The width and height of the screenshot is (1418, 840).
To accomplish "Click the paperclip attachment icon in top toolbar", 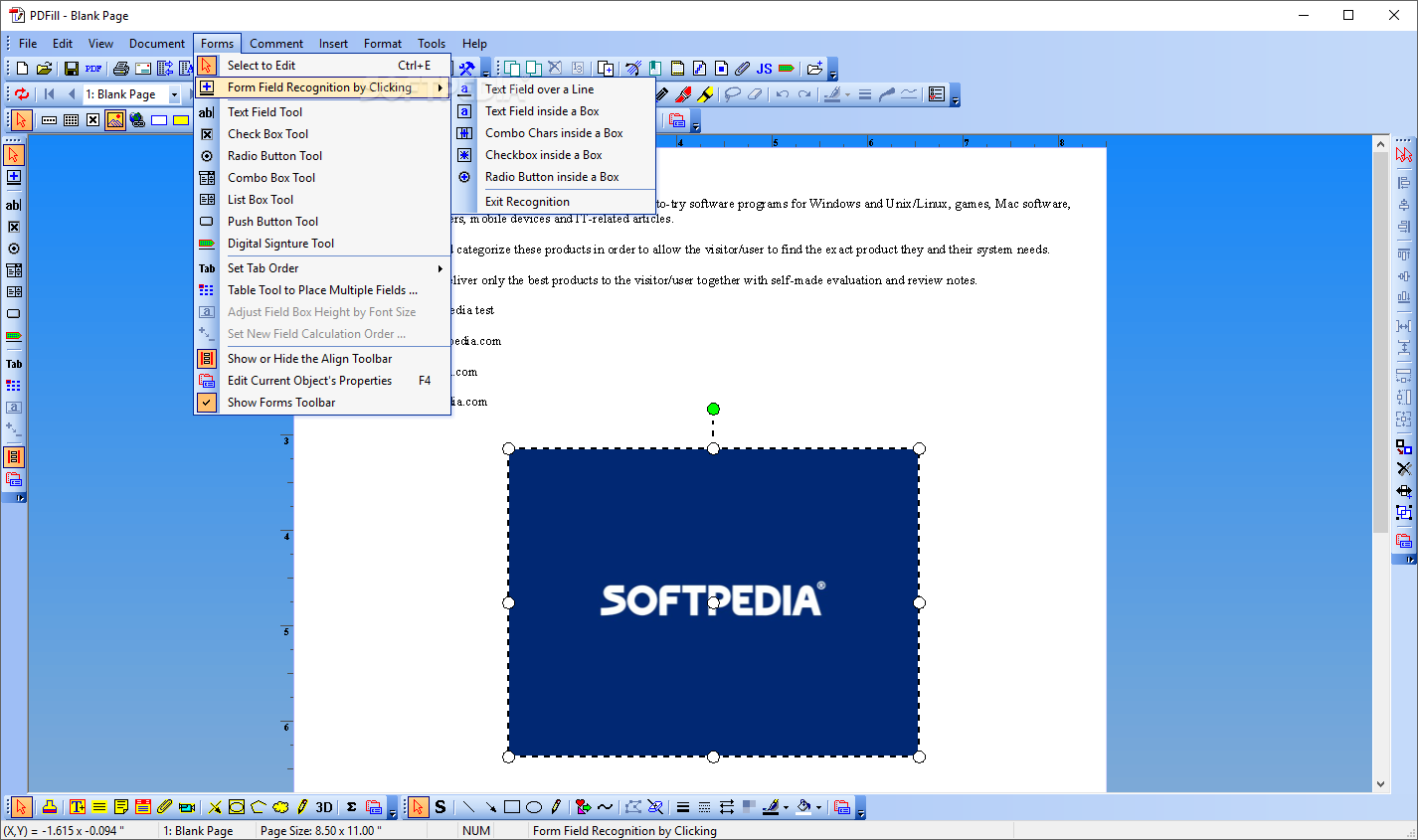I will click(742, 69).
